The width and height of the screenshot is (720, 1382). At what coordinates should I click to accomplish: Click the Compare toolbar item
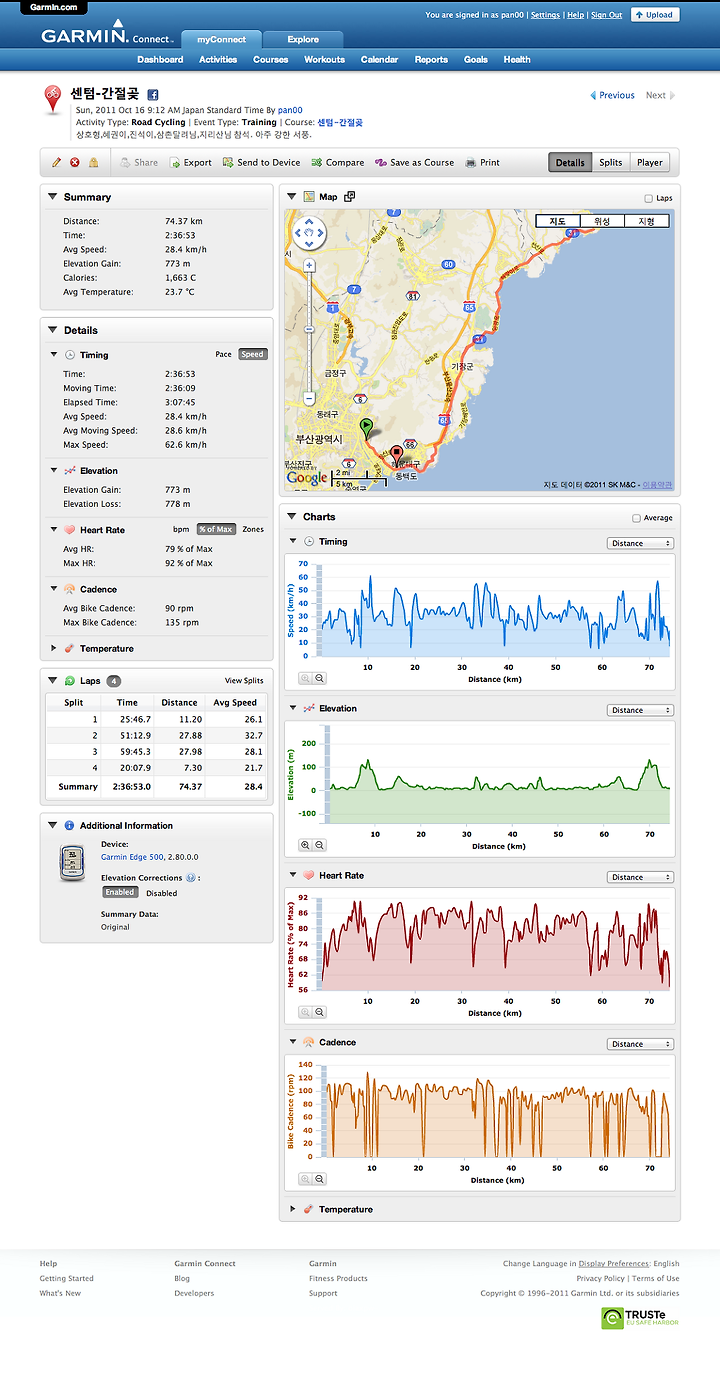point(338,163)
